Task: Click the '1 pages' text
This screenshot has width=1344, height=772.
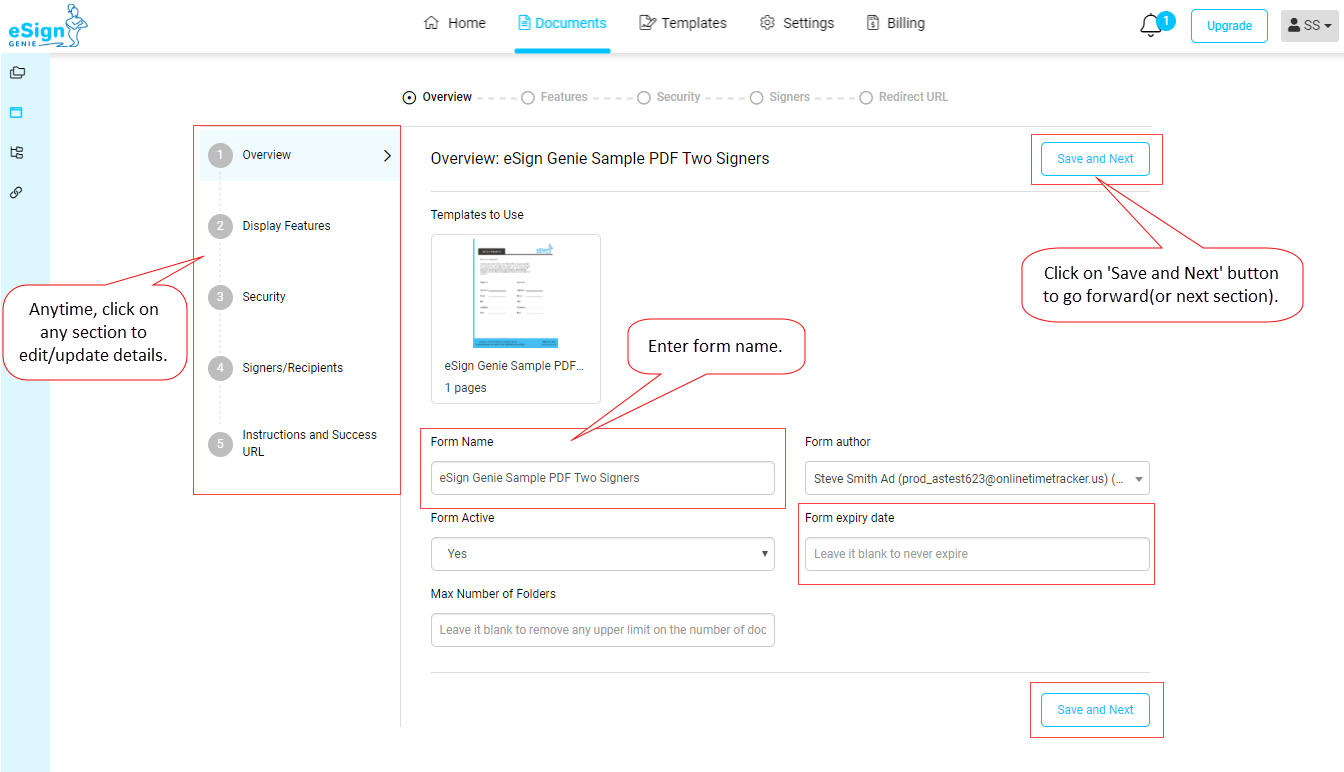Action: click(x=466, y=388)
